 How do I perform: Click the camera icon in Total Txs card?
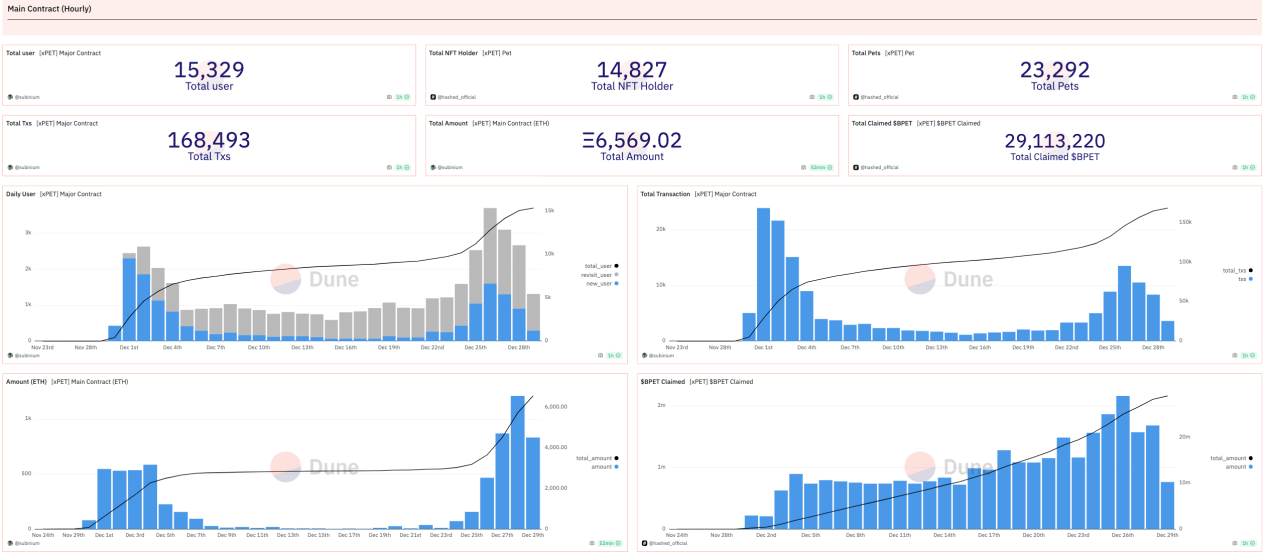pos(390,167)
